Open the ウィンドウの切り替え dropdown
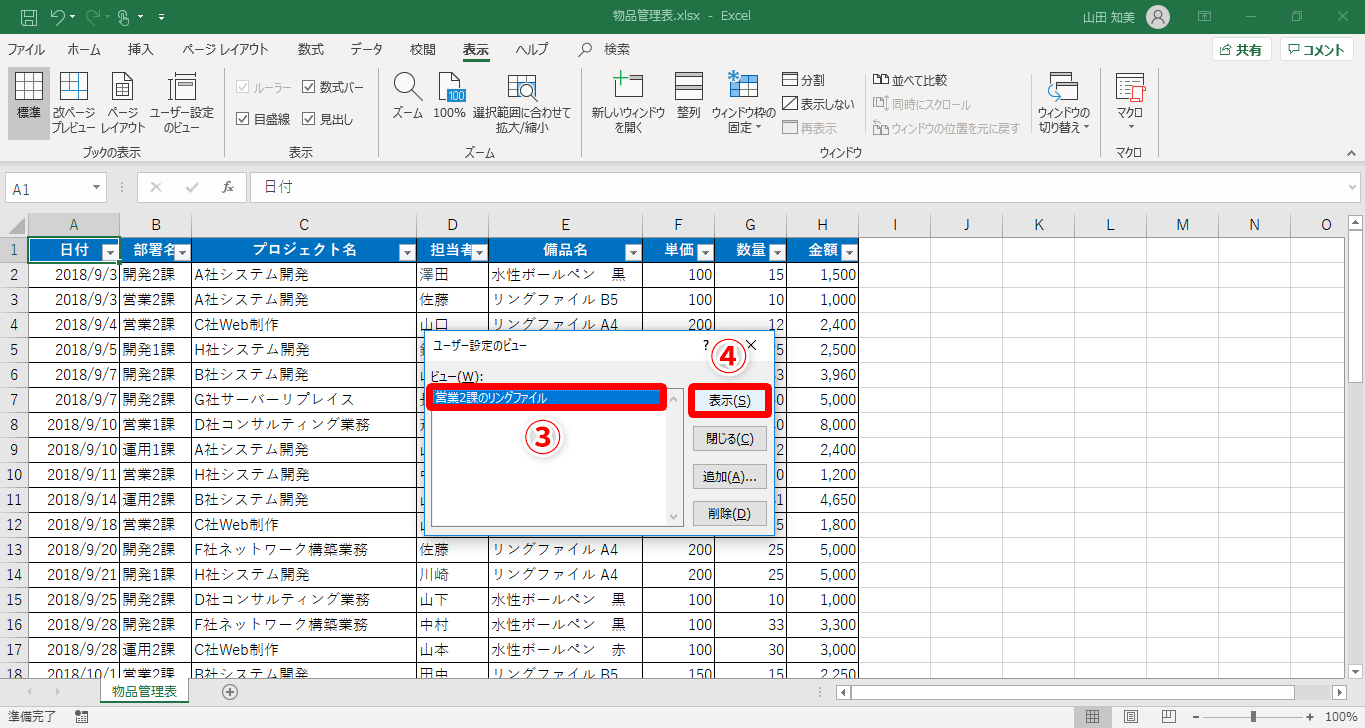Screen dimensions: 1365x728 (x=1063, y=103)
